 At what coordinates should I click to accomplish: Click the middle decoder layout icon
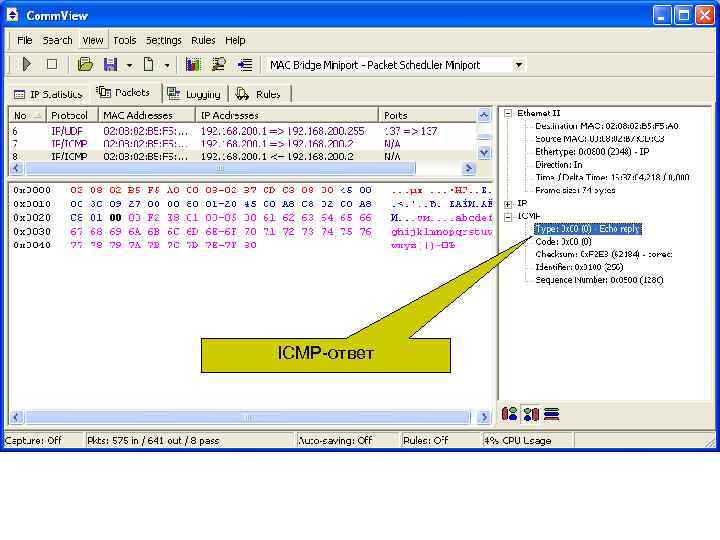point(531,414)
